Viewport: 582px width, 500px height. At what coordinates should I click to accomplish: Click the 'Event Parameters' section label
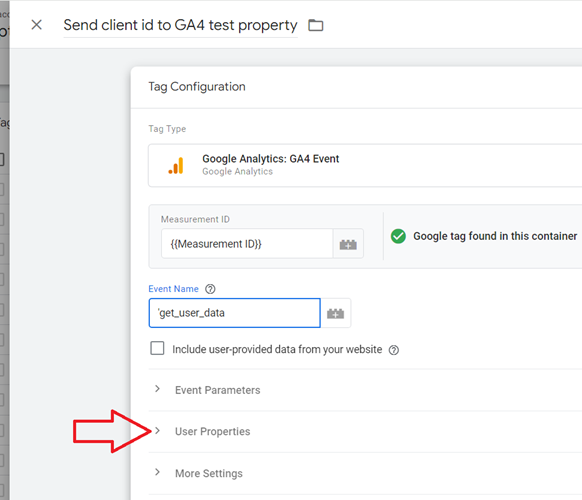pos(218,390)
